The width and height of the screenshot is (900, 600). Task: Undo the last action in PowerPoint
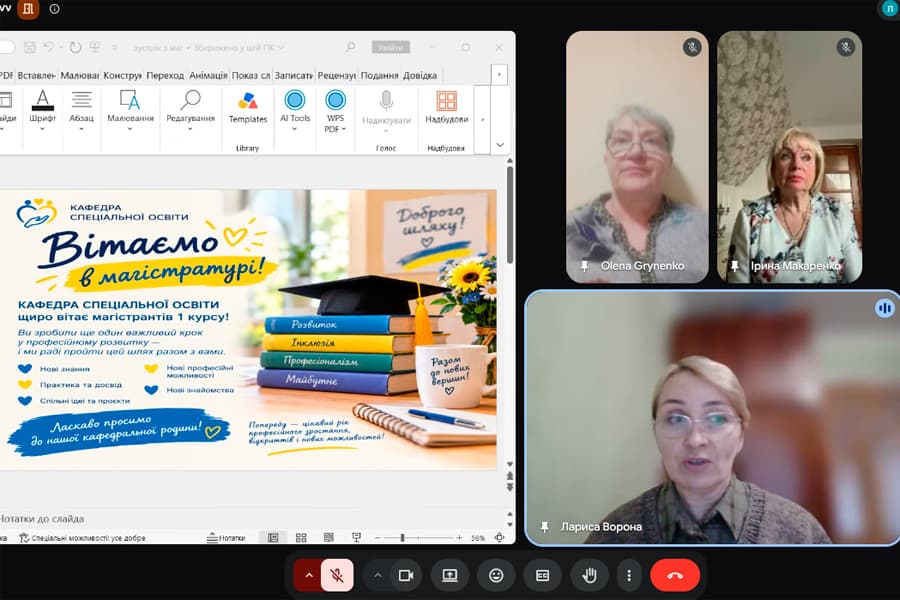click(49, 47)
